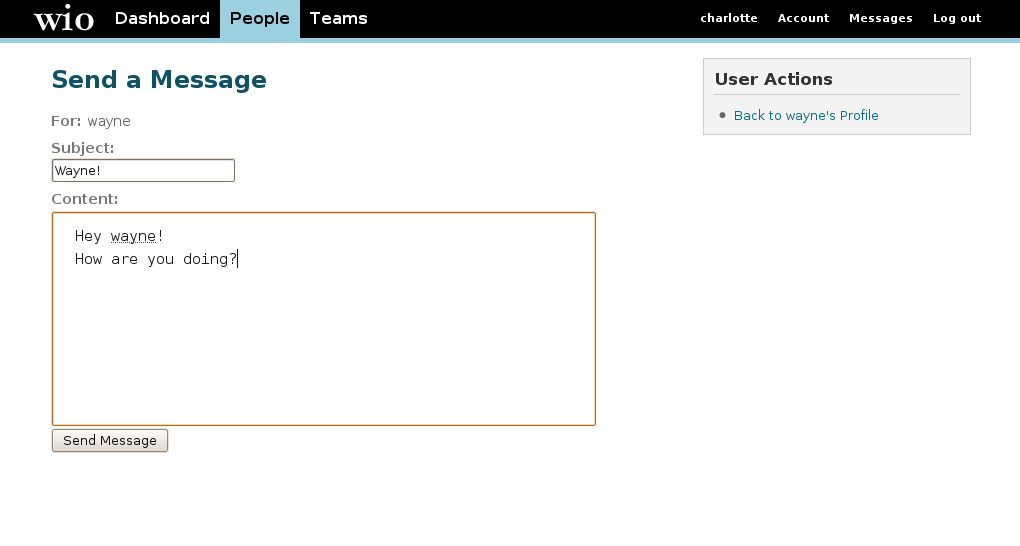The height and width of the screenshot is (546, 1020).
Task: Send the message with Send Message button
Action: [x=110, y=441]
